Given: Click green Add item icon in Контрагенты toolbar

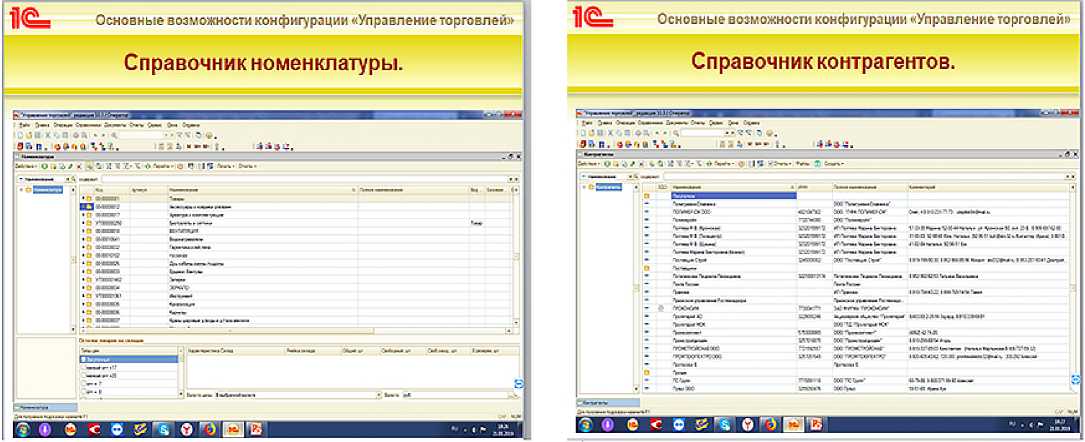Looking at the screenshot, I should coord(607,164).
